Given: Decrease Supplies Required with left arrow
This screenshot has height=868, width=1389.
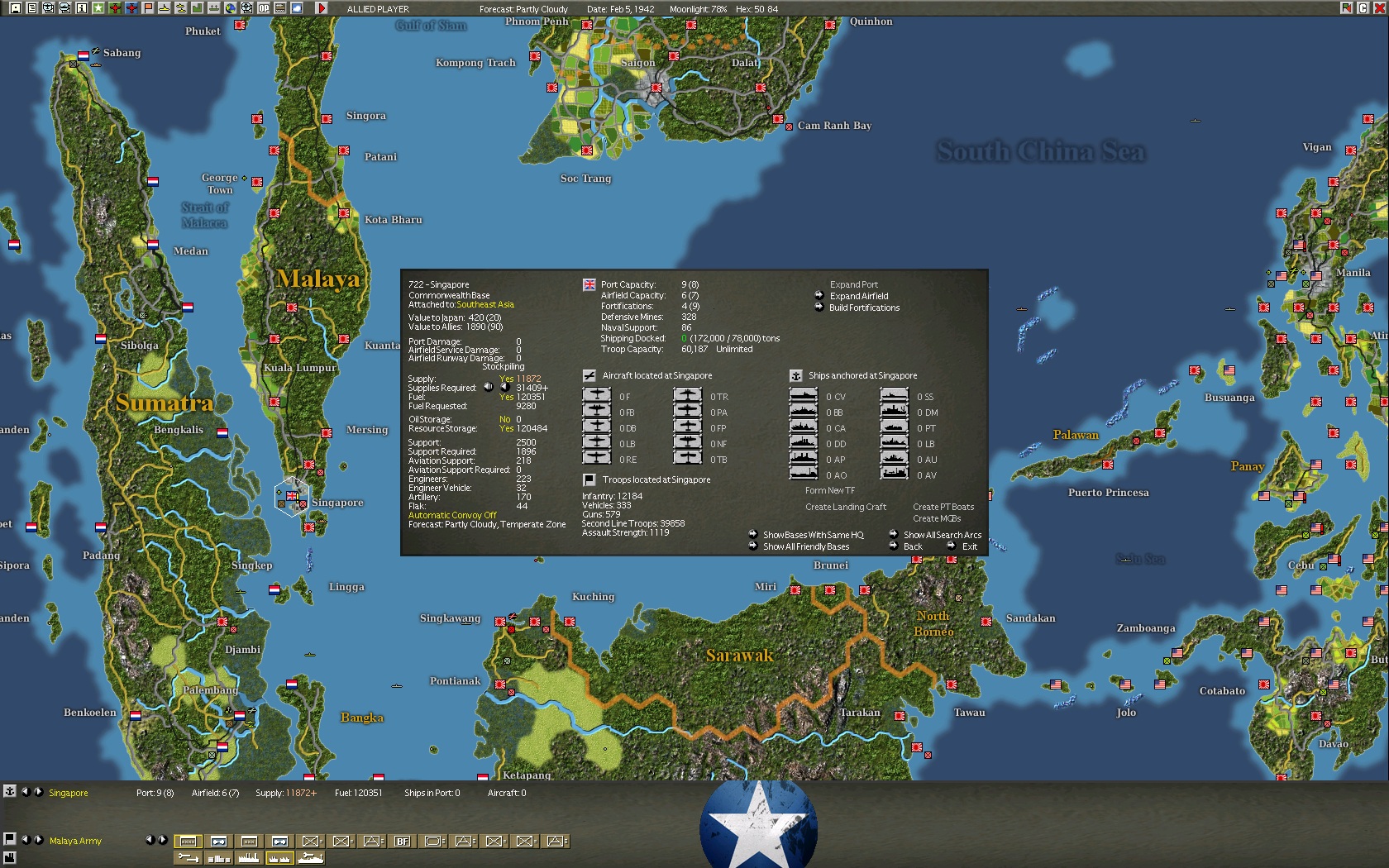Looking at the screenshot, I should 488,387.
